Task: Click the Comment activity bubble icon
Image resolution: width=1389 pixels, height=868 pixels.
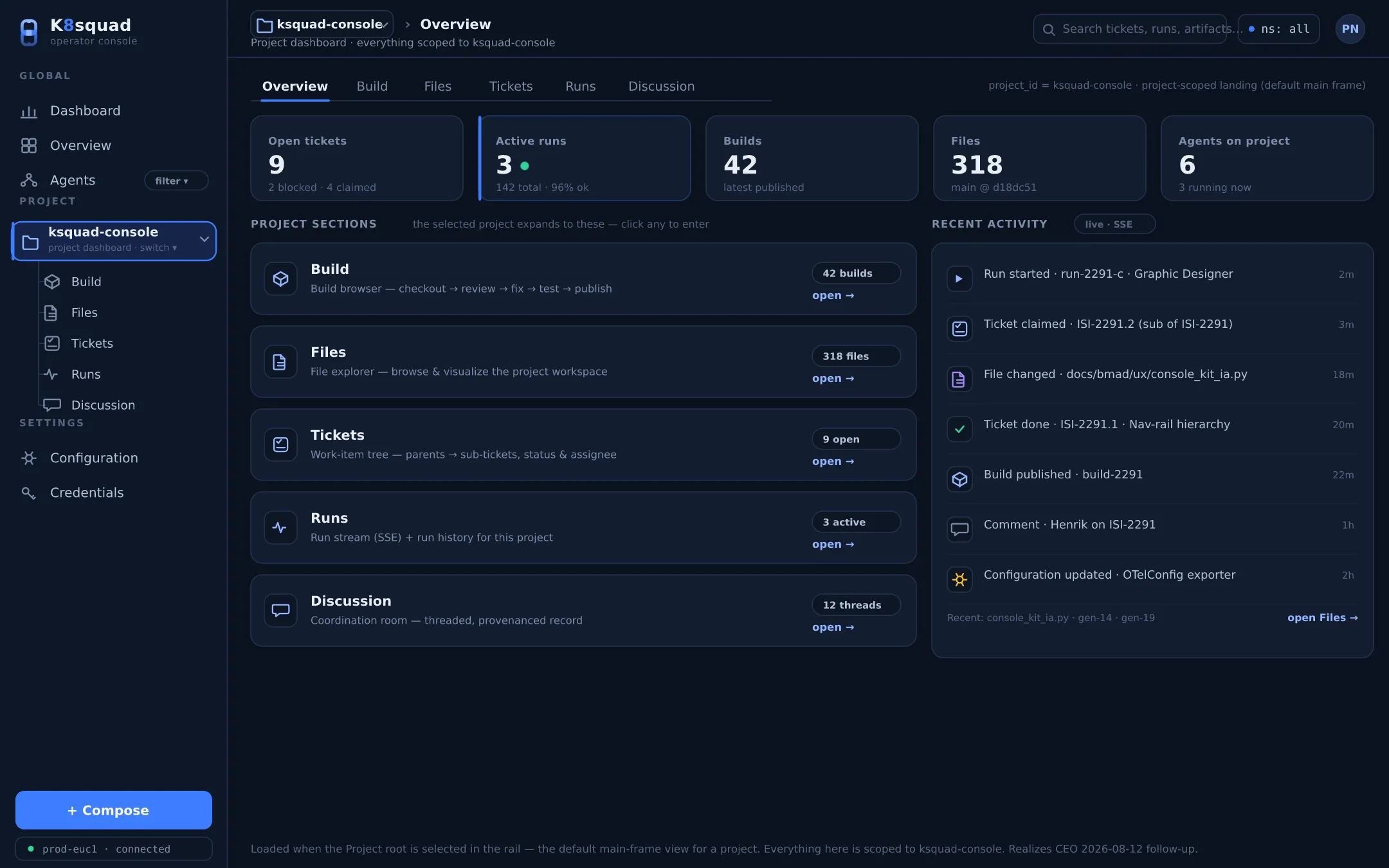Action: pos(959,530)
